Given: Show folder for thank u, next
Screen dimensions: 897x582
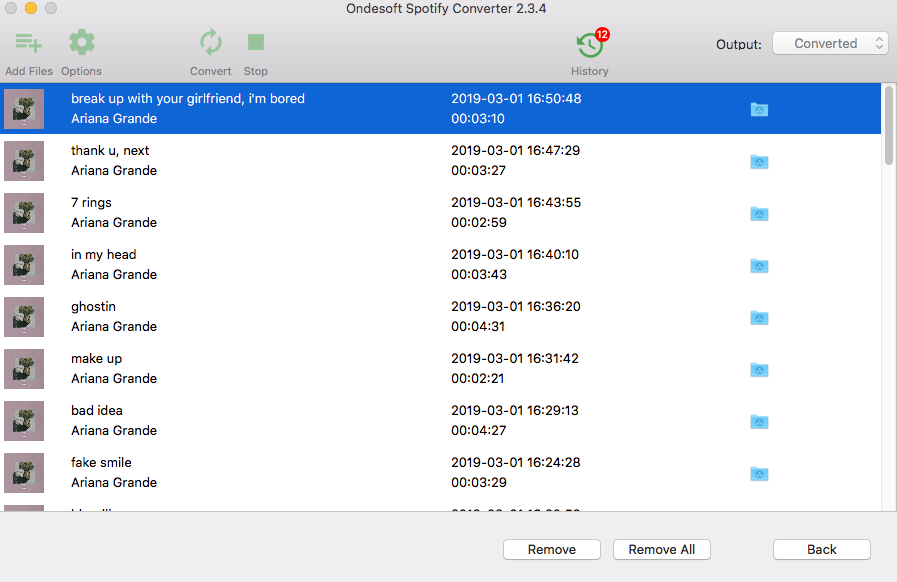Looking at the screenshot, I should 759,161.
